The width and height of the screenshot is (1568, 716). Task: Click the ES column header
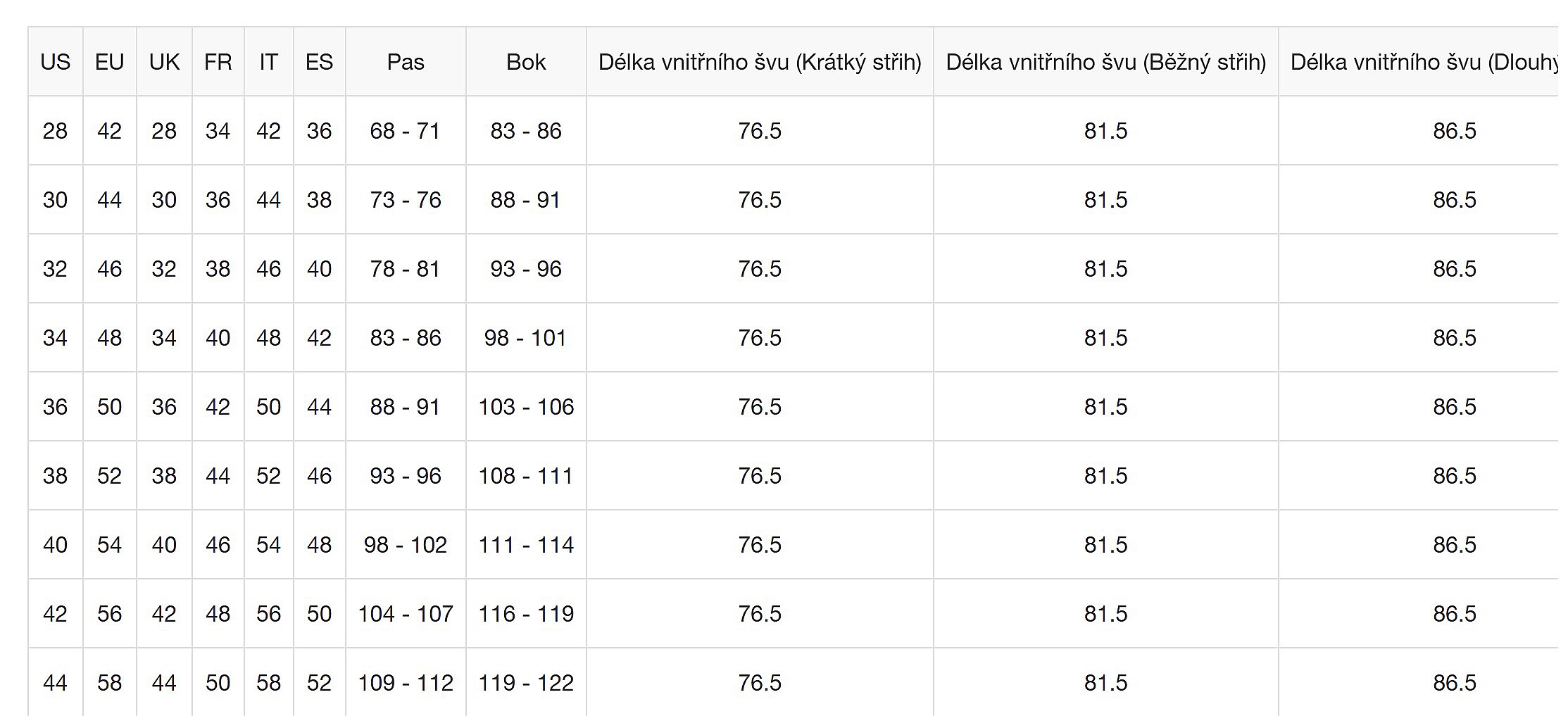point(319,62)
